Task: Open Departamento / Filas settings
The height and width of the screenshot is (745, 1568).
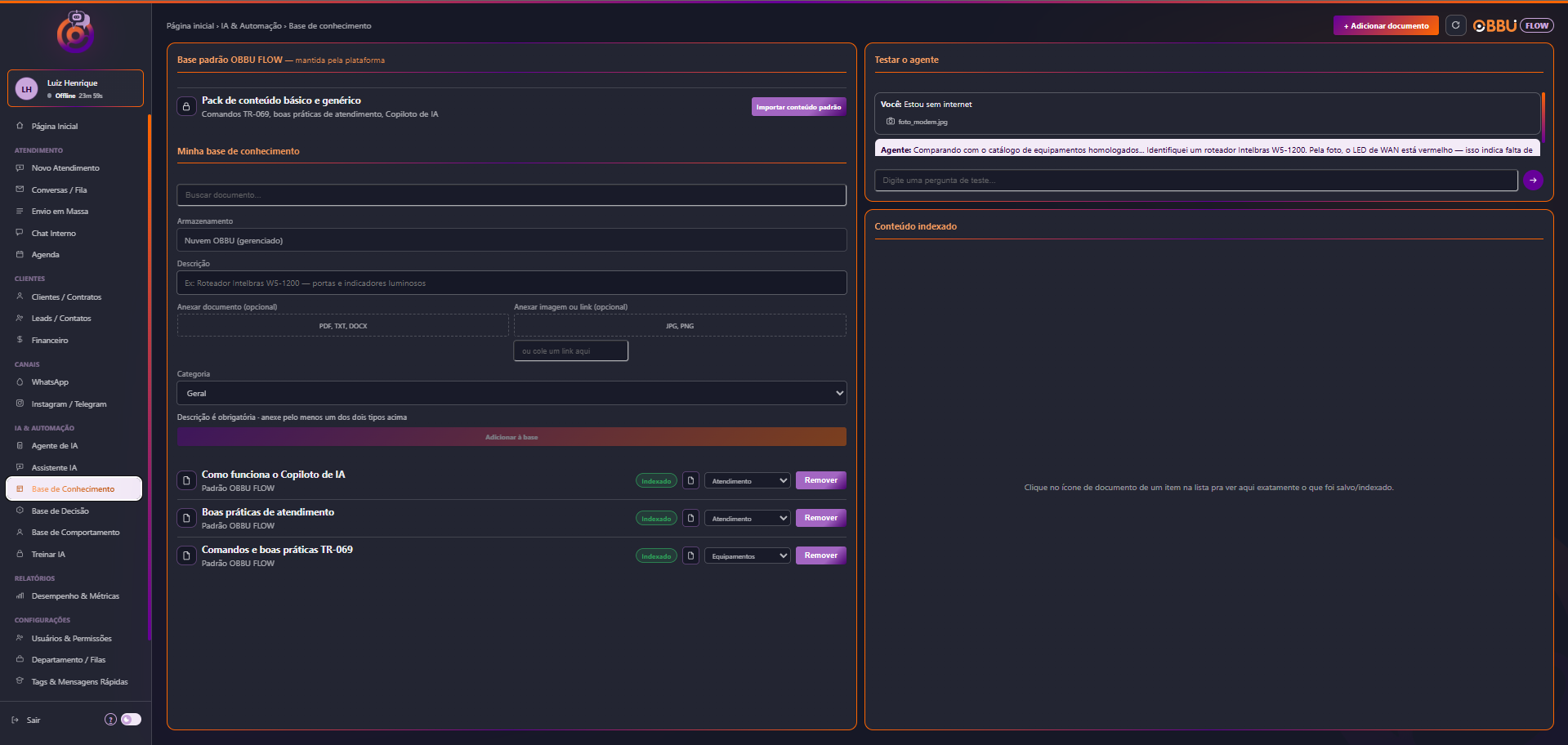Action: pos(69,660)
